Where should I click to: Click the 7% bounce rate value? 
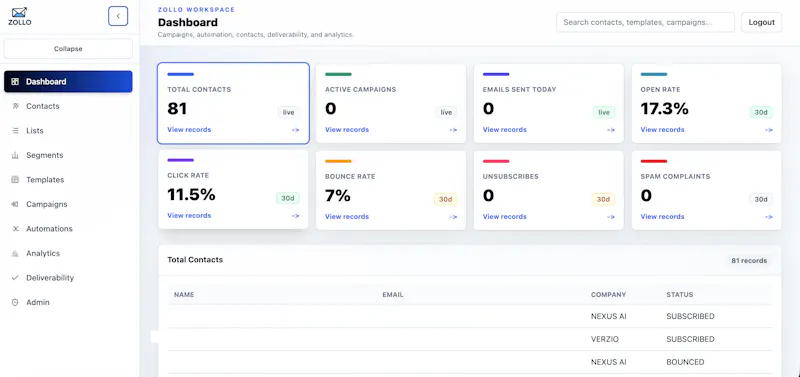click(338, 195)
